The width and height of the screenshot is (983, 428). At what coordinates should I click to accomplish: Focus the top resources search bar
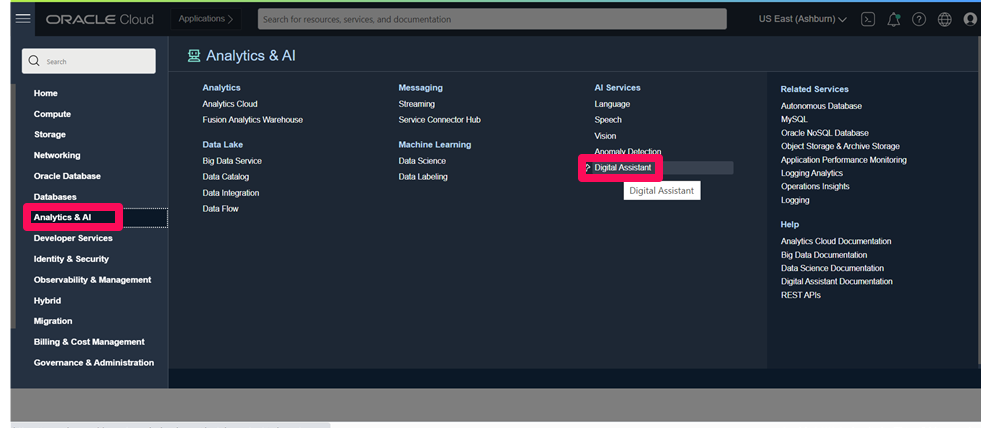[491, 19]
